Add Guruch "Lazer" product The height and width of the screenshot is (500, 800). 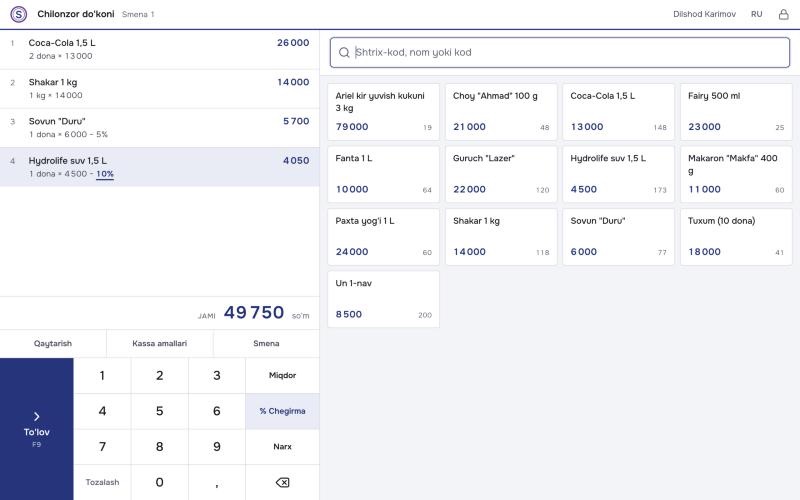(x=501, y=174)
